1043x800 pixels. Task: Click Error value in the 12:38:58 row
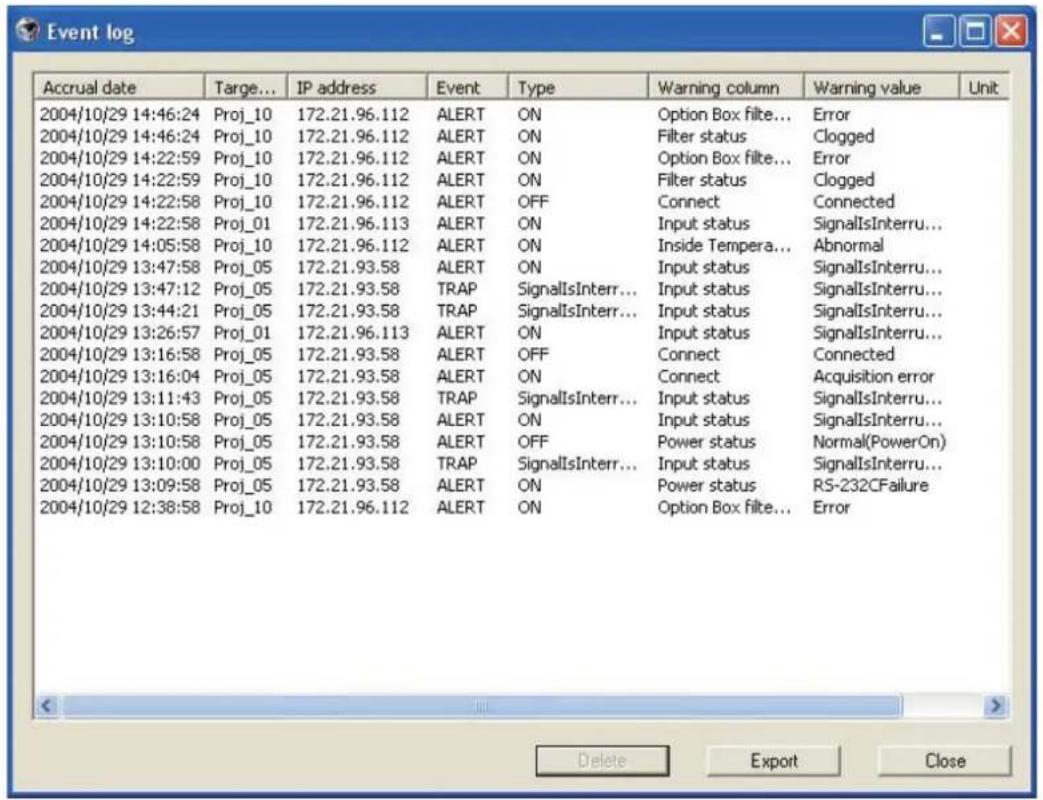pos(831,507)
